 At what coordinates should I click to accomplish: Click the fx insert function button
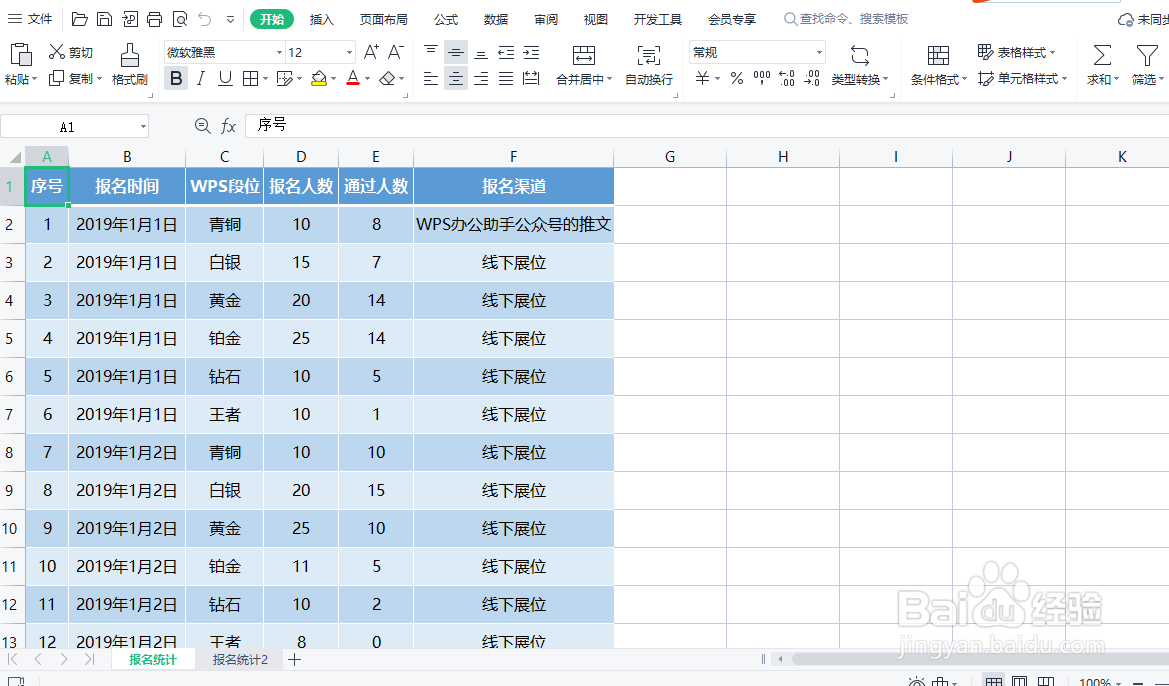[x=228, y=127]
